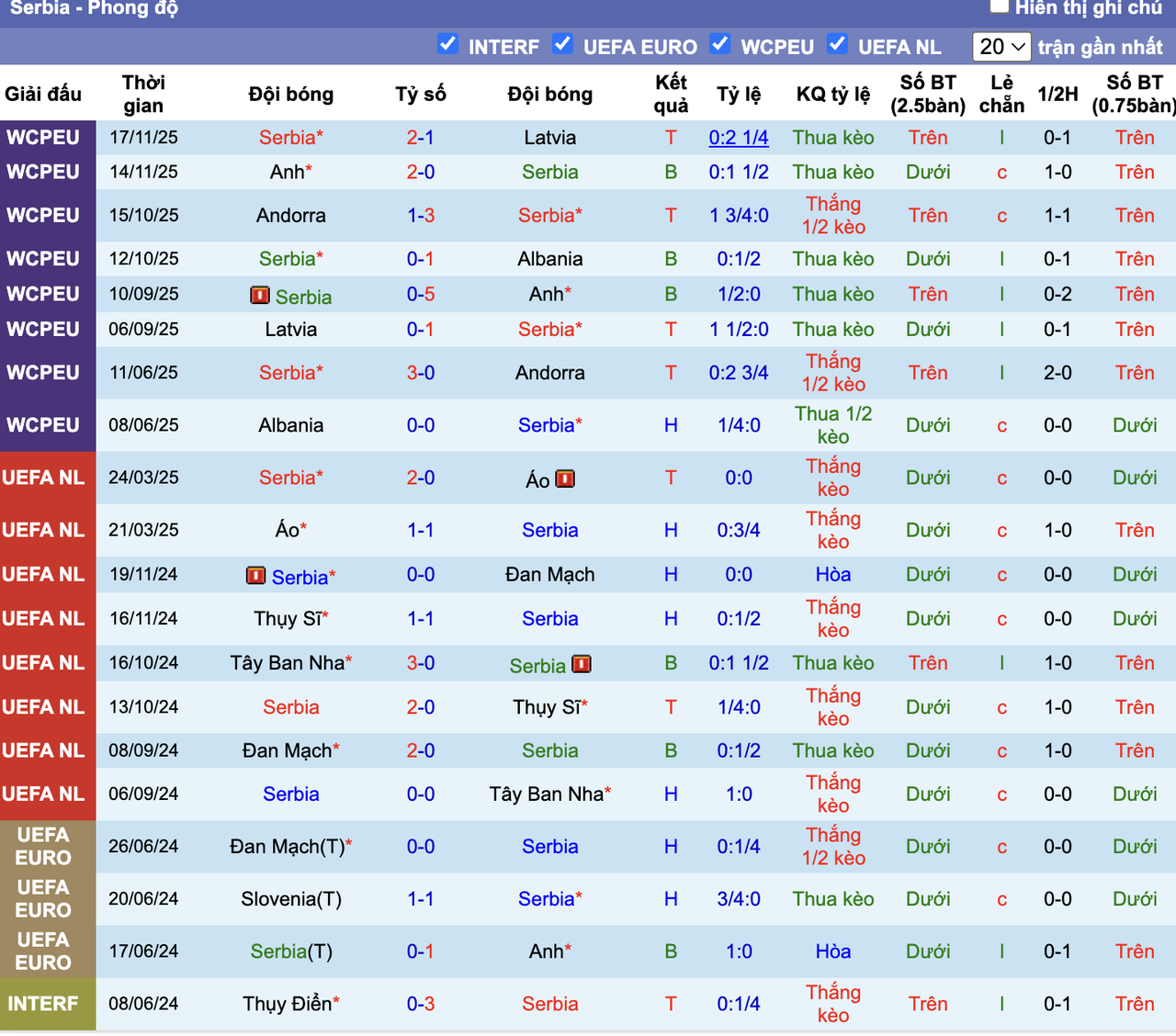
Task: Click the 'Hòa' odds result on 17/06/24
Action: [x=833, y=952]
